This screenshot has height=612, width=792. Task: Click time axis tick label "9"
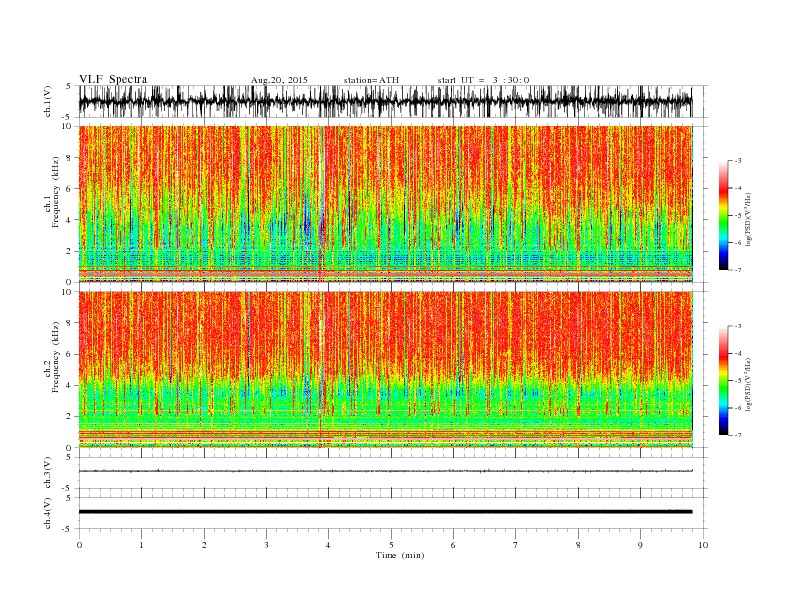click(640, 545)
